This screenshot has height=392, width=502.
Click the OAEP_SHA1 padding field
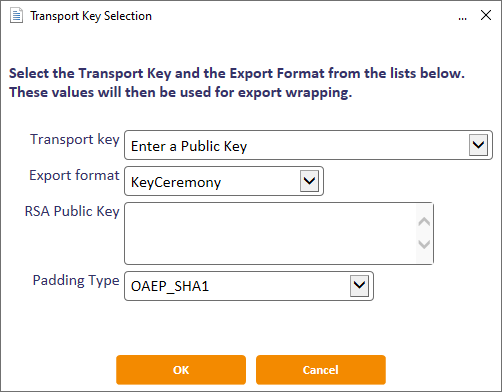pyautogui.click(x=249, y=286)
